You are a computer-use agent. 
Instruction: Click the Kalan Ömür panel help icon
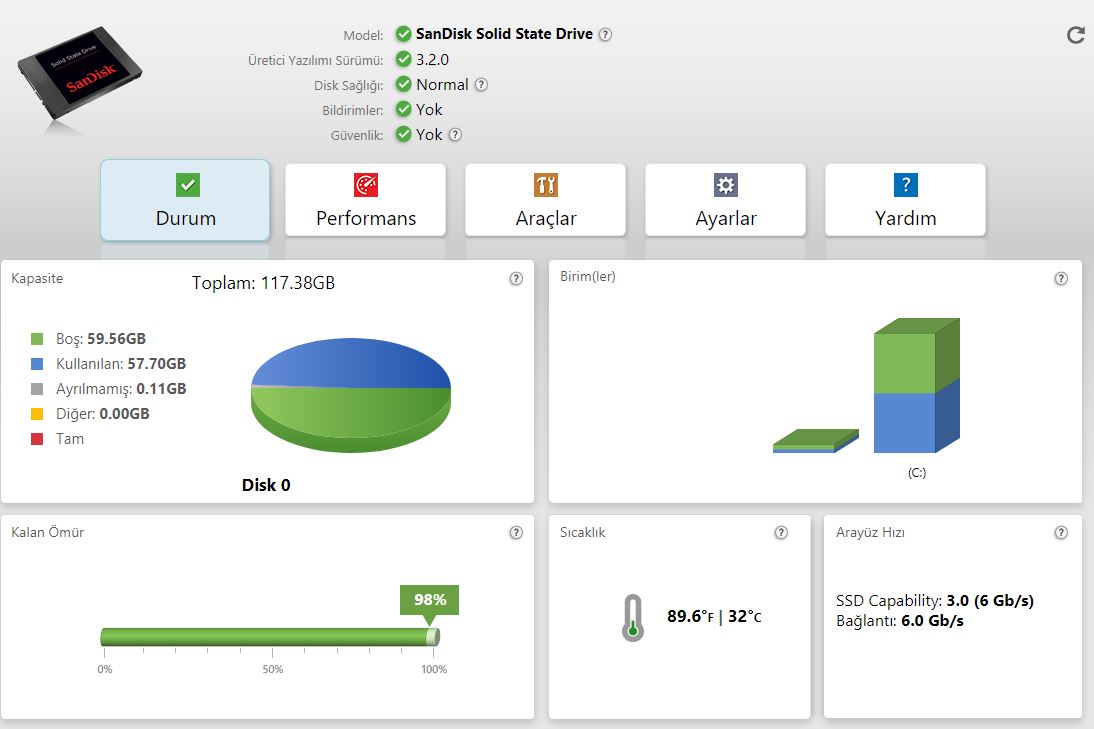coord(516,532)
